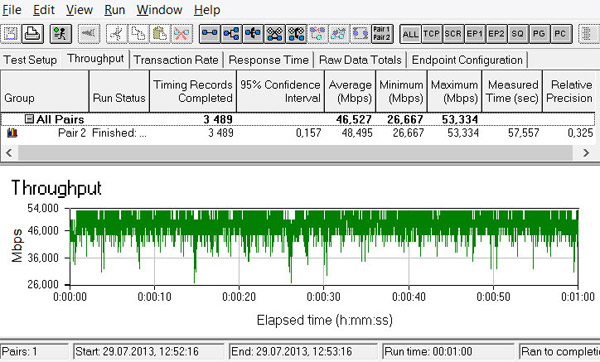Click the Print icon in toolbar
The width and height of the screenshot is (600, 362).
(x=33, y=34)
